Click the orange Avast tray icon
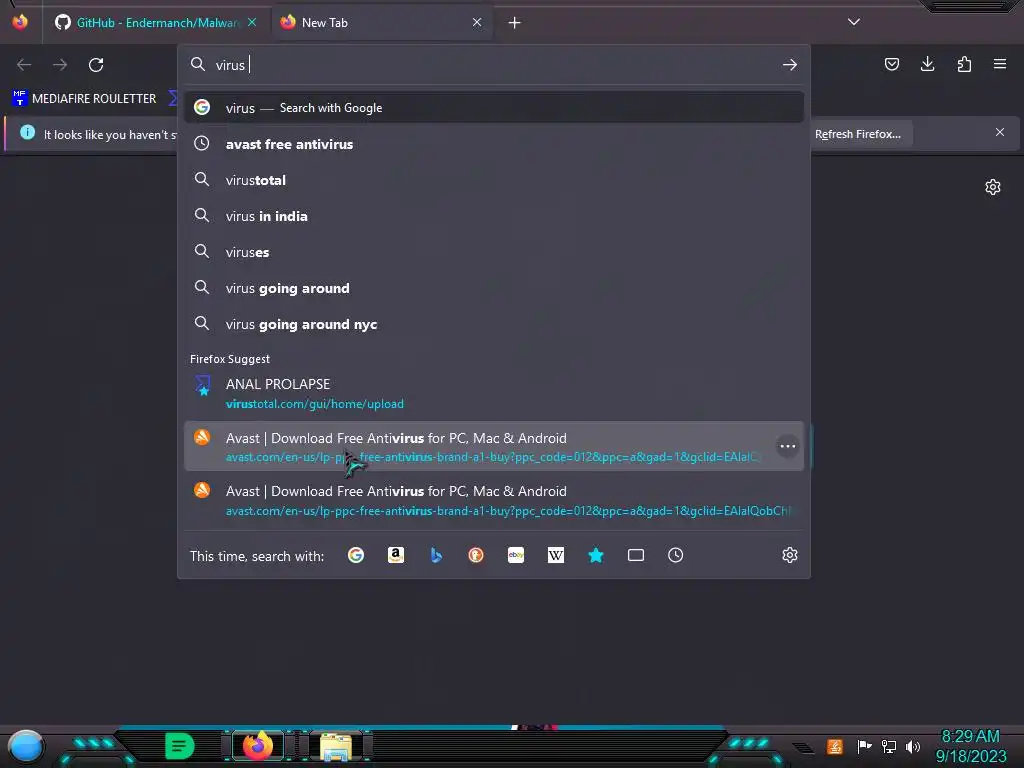The image size is (1024, 768). click(x=835, y=746)
